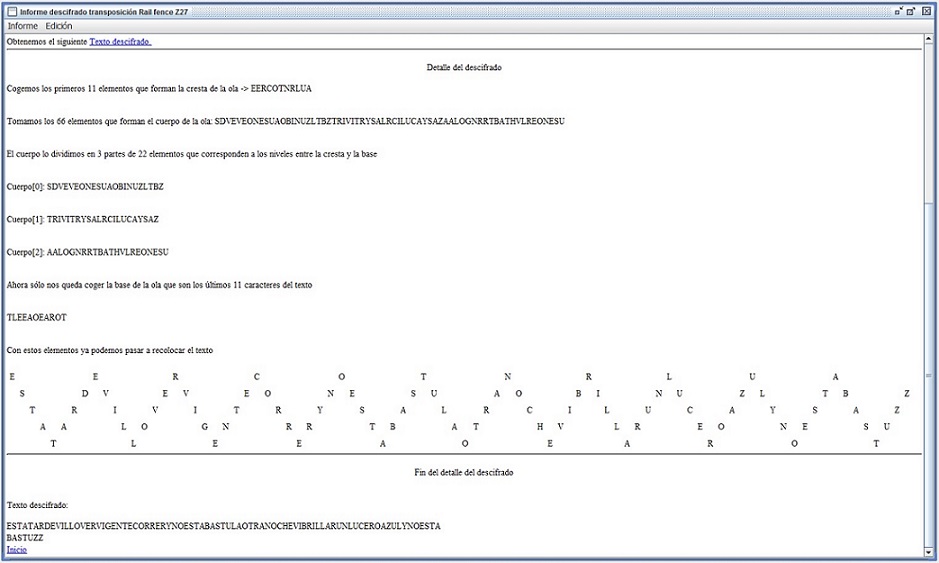Viewport: 939px width, 563px height.
Task: Click the TLEEAOEAROT base text
Action: [x=37, y=317]
